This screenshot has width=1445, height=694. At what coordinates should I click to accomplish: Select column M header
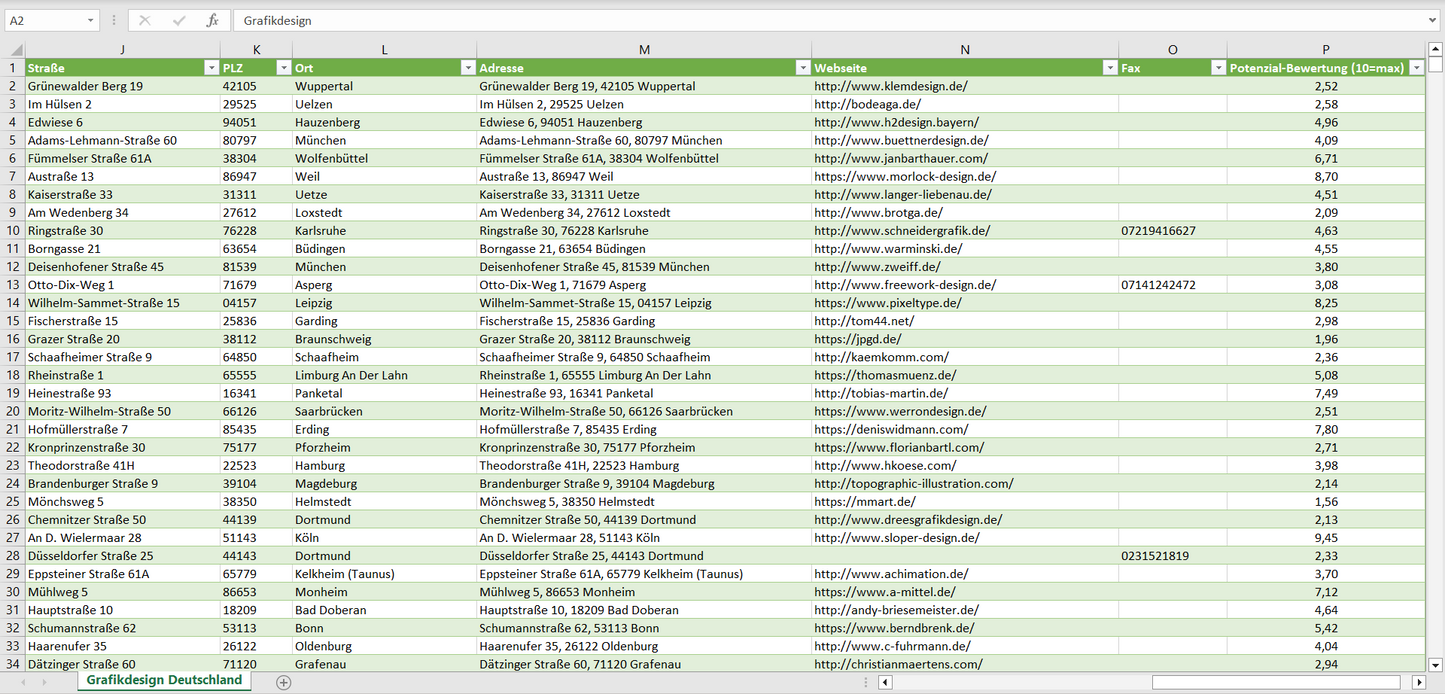click(644, 50)
